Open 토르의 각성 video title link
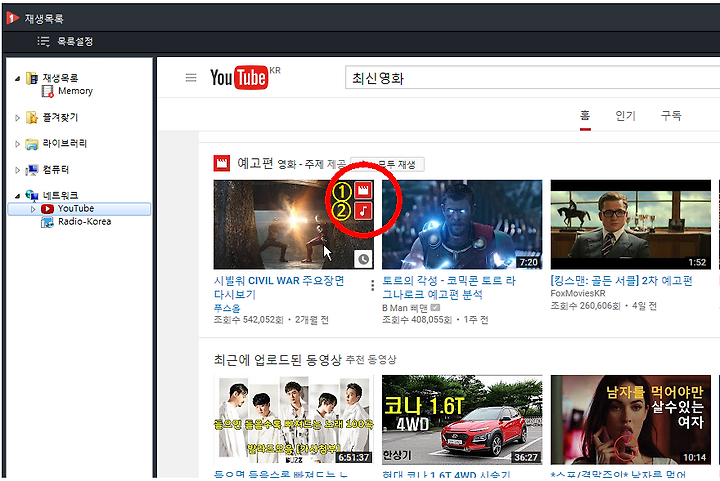The width and height of the screenshot is (720, 481). [x=449, y=287]
